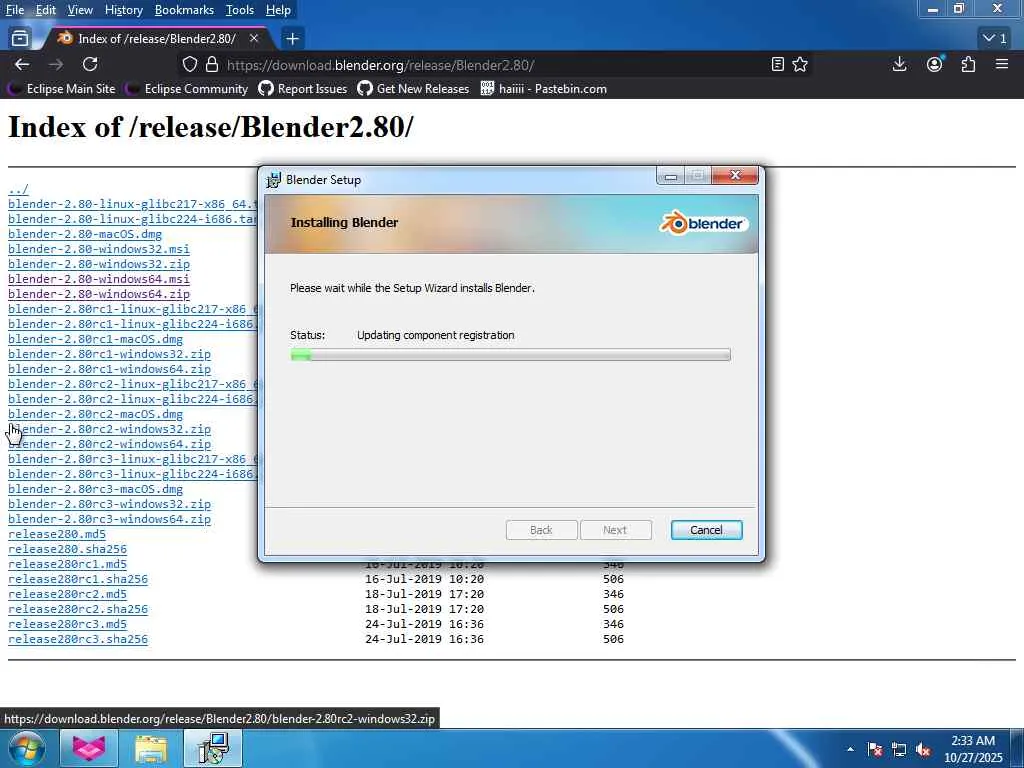1024x768 pixels.
Task: Download blender-2.80-windows64.msi
Action: coord(99,279)
